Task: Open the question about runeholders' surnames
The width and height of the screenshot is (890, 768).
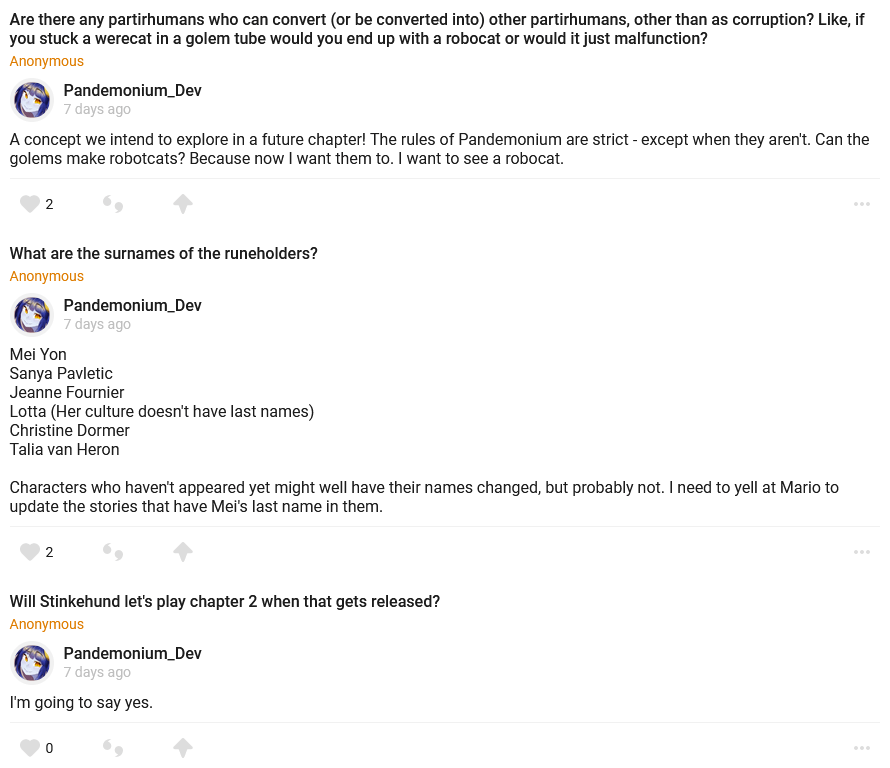Action: tap(164, 254)
